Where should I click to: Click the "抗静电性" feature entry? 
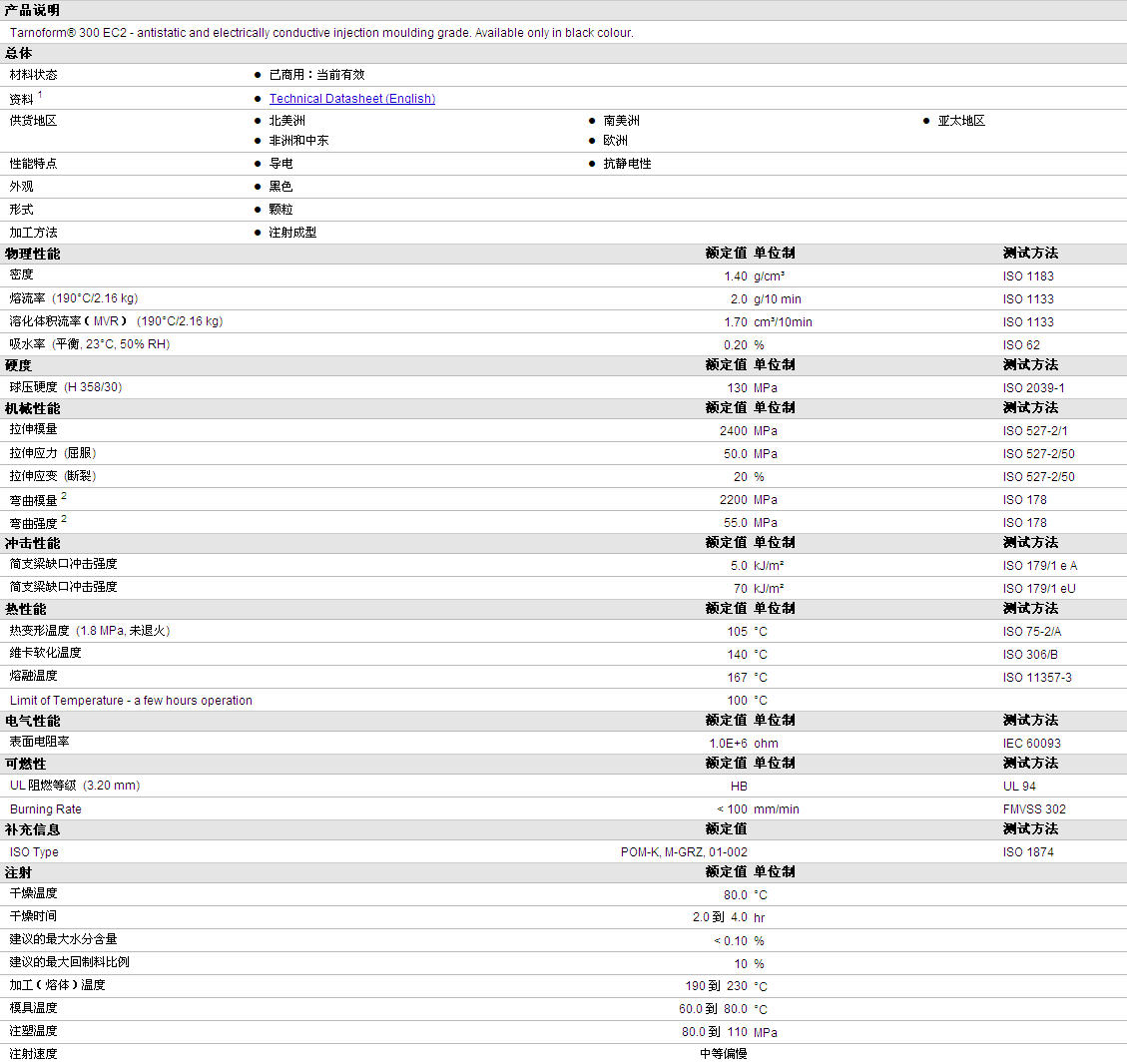pos(628,164)
